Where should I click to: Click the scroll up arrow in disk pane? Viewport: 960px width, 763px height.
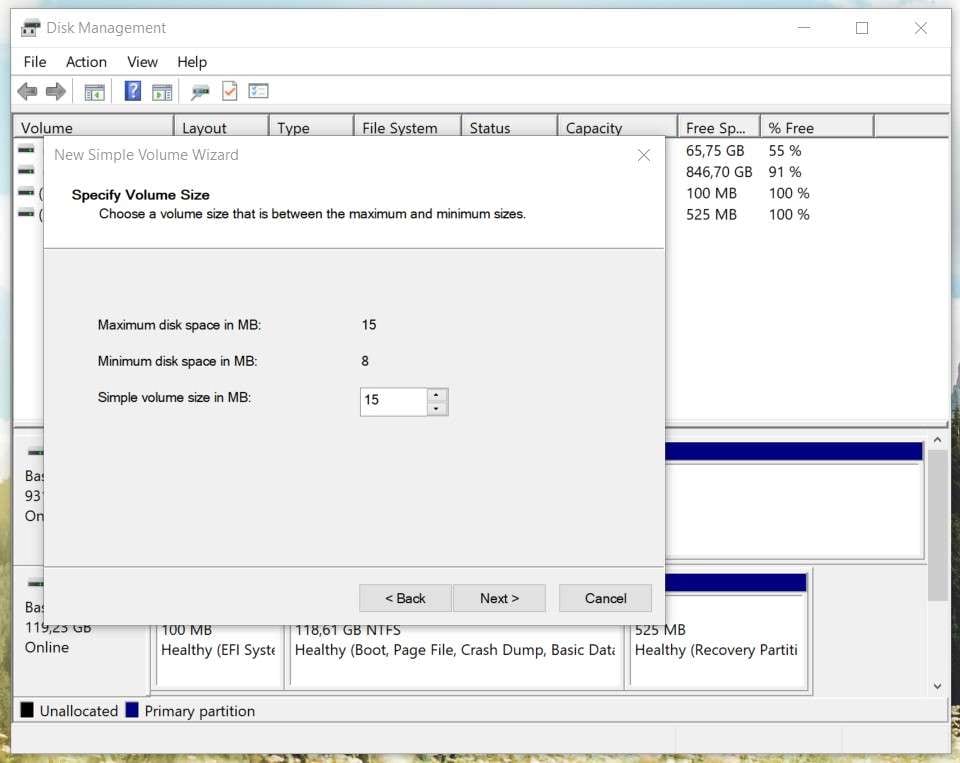[x=937, y=440]
